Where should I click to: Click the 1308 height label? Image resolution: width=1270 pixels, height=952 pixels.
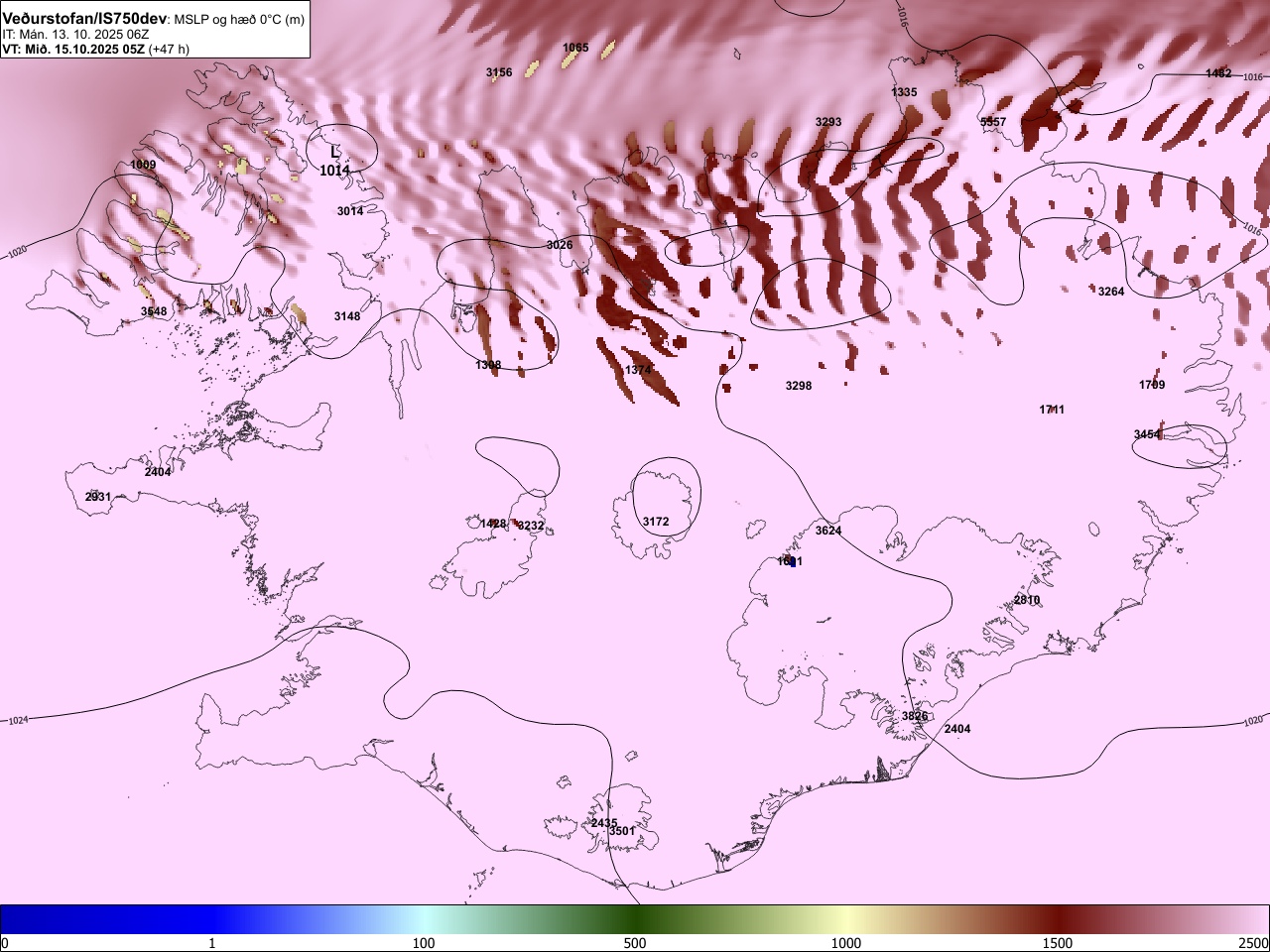click(488, 365)
